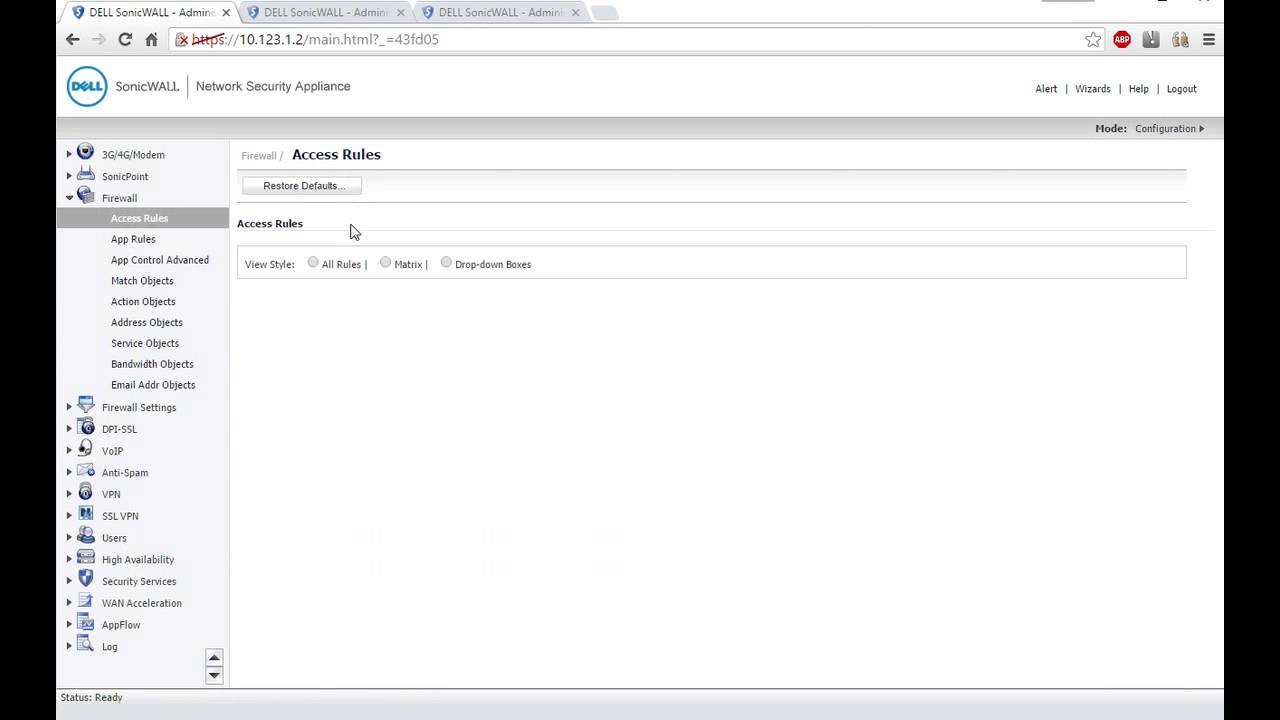1280x720 pixels.
Task: Click the Firewall sidebar icon
Action: point(85,196)
